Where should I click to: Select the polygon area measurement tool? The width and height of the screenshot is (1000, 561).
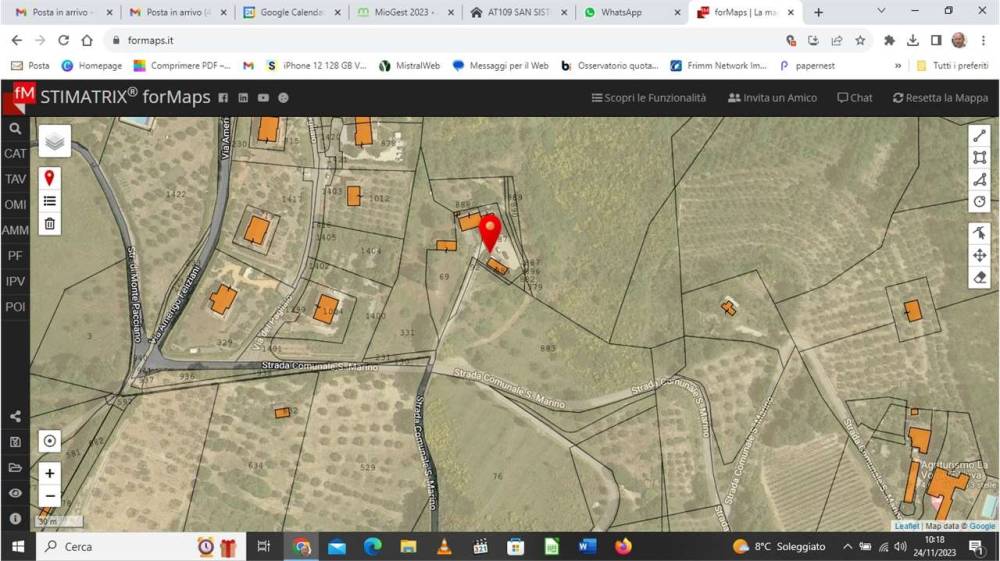point(979,158)
